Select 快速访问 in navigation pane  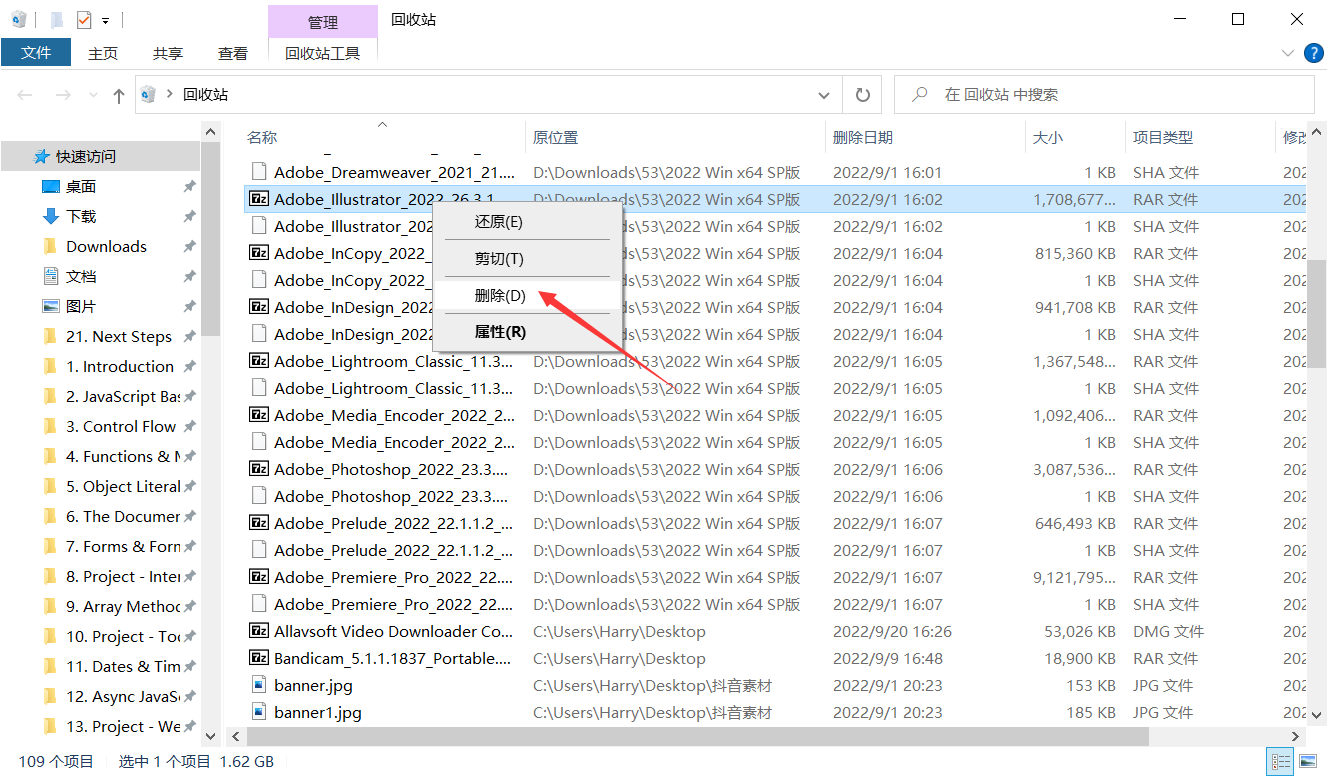[86, 156]
